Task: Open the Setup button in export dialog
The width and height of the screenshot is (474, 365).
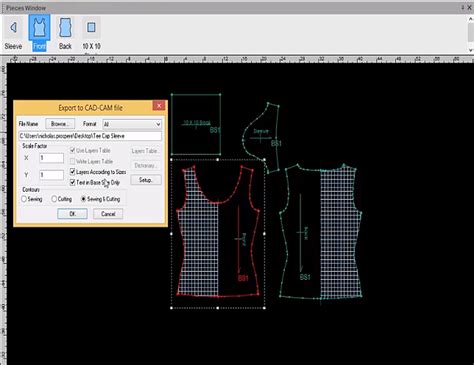Action: [146, 180]
